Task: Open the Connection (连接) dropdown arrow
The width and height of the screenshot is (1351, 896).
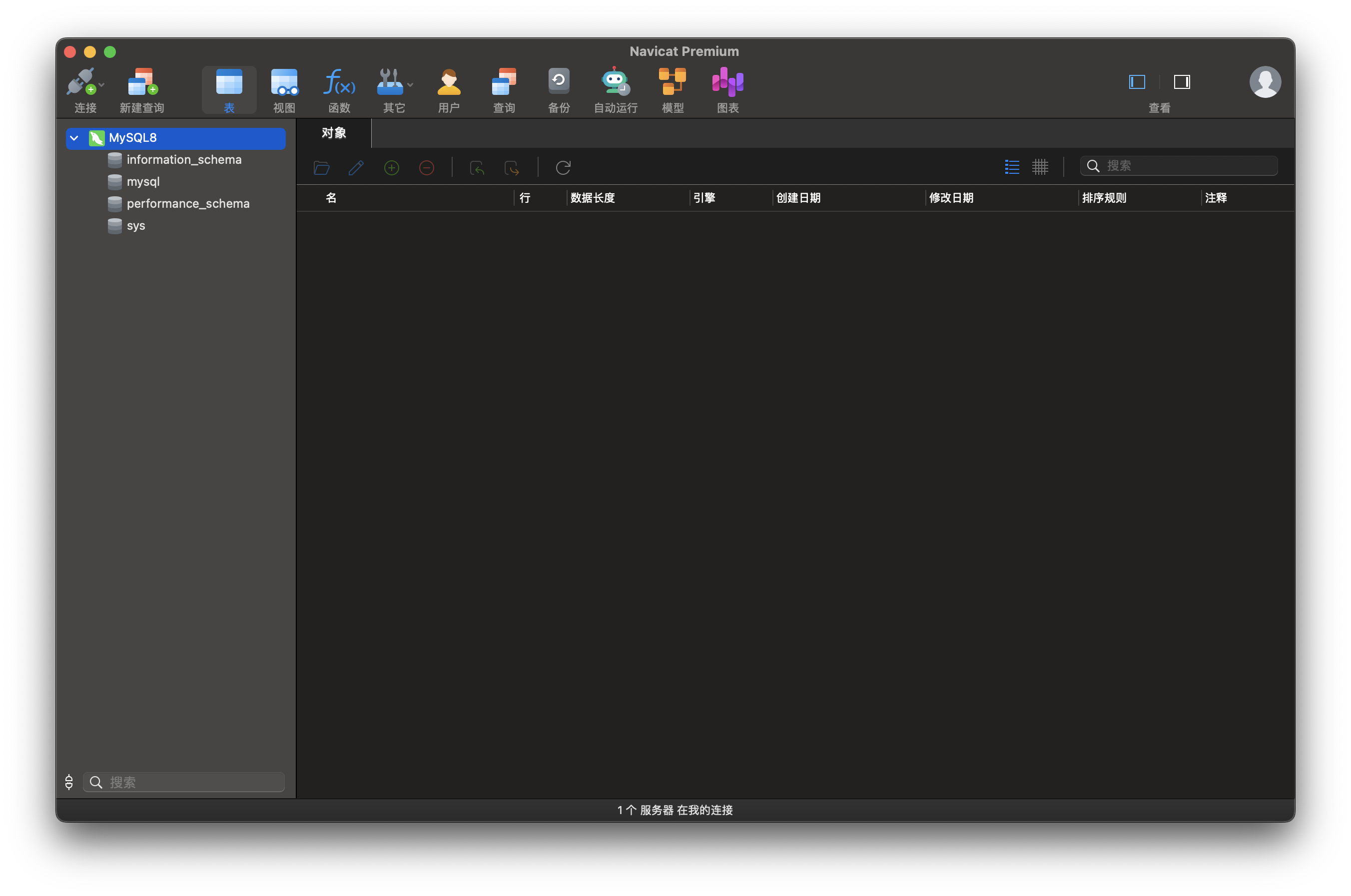Action: [x=102, y=84]
